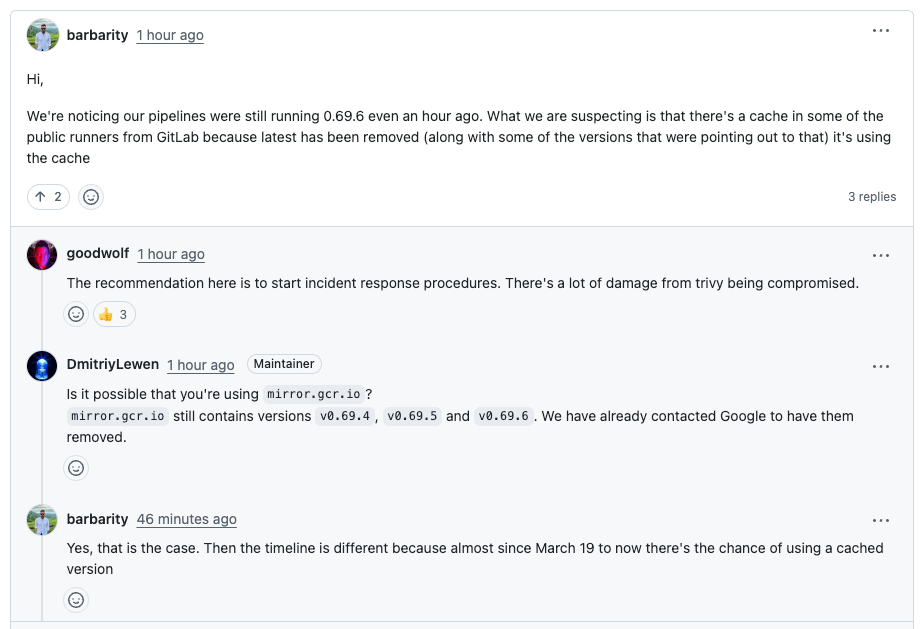The width and height of the screenshot is (924, 629).
Task: Click barbarity's avatar on the last reply
Action: tap(43, 520)
